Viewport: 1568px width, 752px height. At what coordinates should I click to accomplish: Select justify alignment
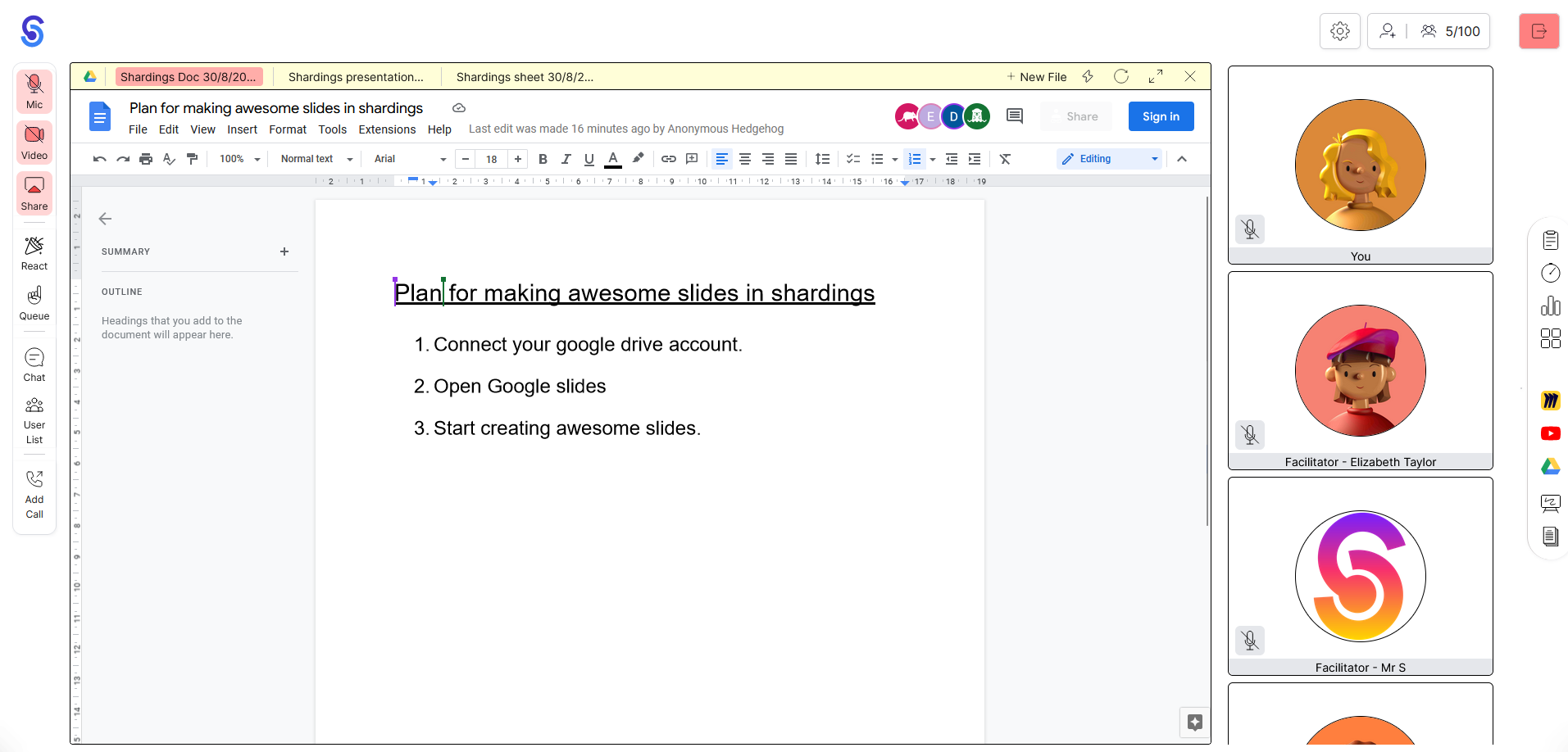[791, 159]
